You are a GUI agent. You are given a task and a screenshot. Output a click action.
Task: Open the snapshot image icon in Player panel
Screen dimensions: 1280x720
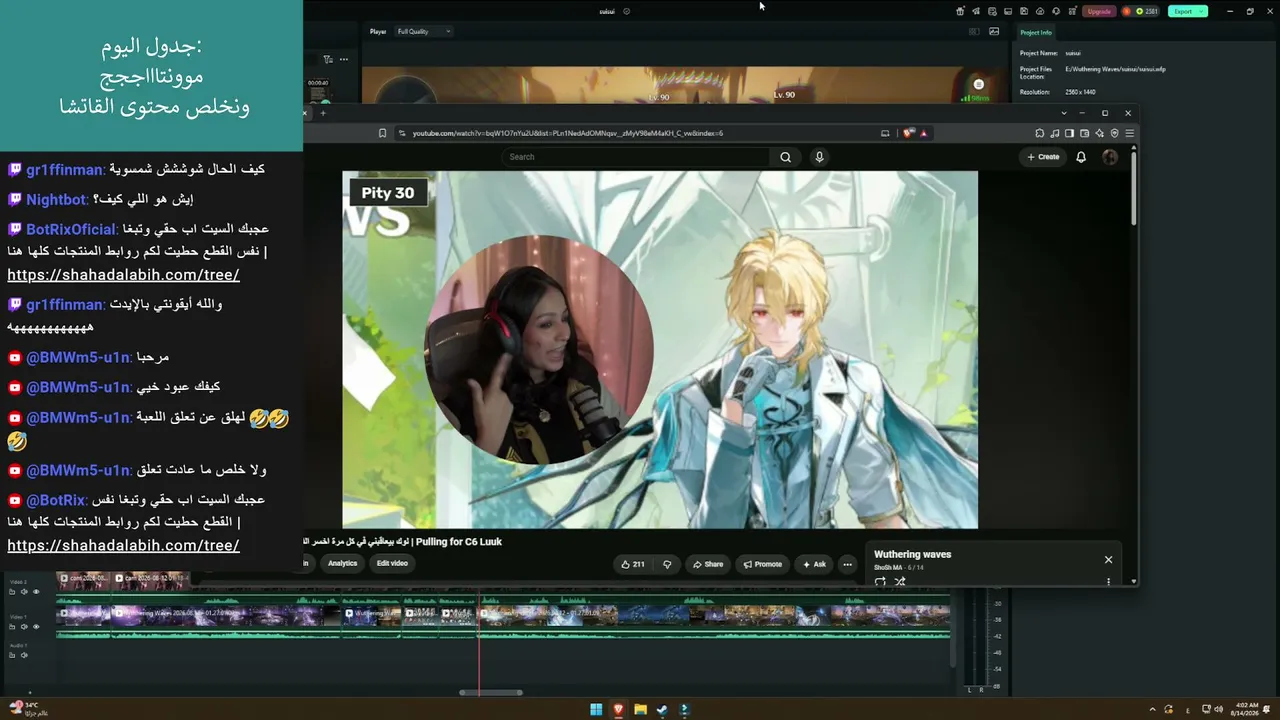[994, 31]
